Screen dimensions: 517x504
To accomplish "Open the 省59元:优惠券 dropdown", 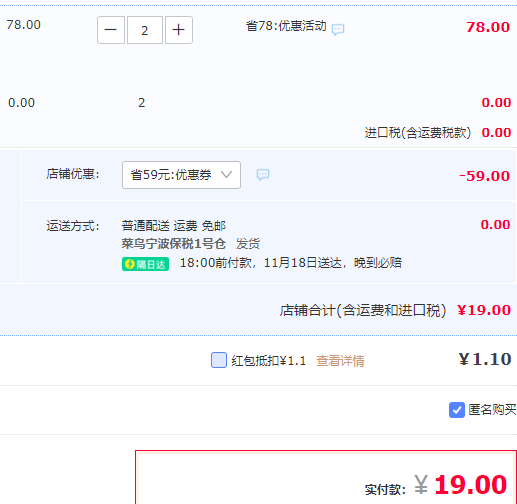I will click(181, 175).
